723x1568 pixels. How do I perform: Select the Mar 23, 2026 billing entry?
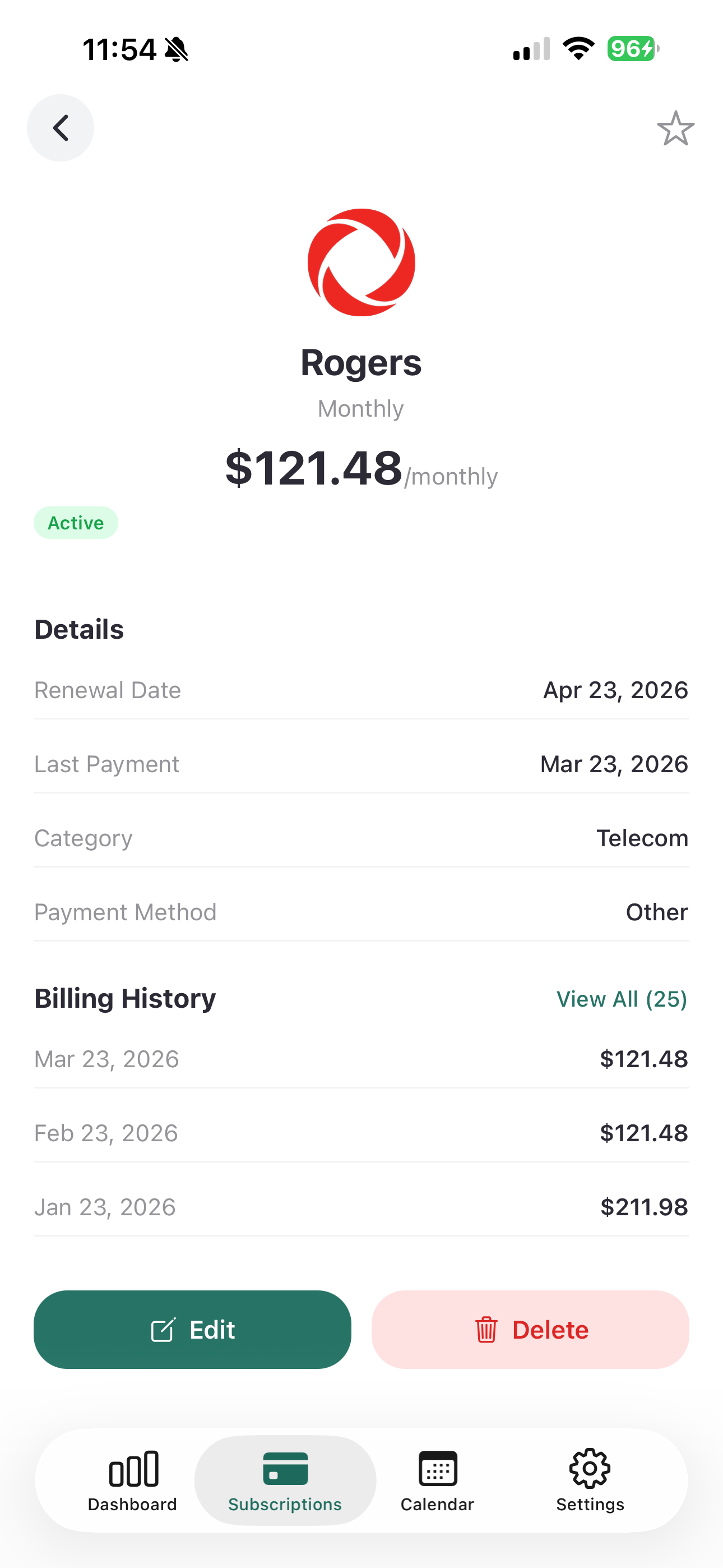coord(361,1059)
